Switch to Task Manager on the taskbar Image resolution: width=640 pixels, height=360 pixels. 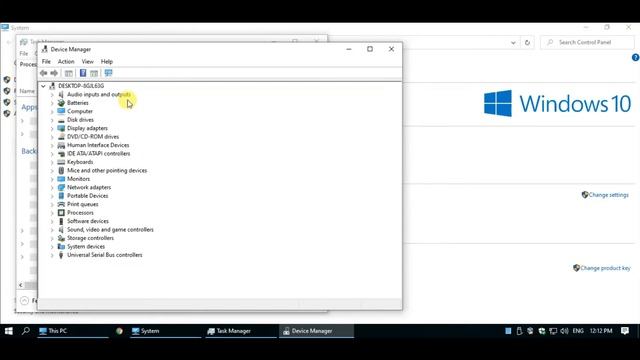click(x=241, y=331)
